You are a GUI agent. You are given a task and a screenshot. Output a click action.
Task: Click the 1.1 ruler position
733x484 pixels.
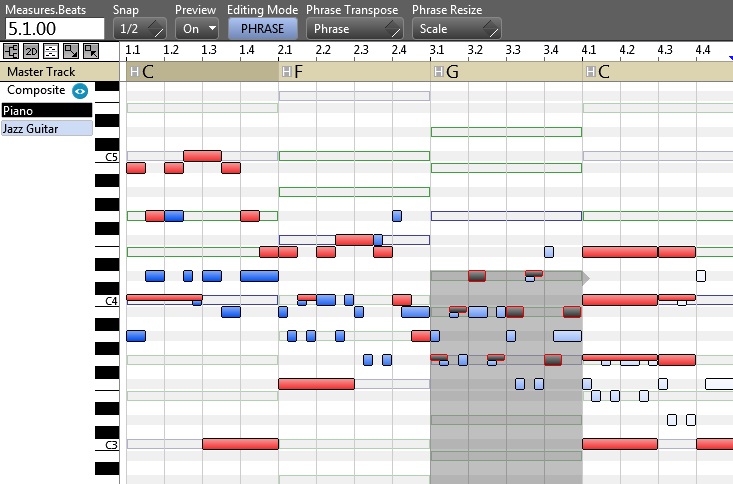pyautogui.click(x=133, y=50)
